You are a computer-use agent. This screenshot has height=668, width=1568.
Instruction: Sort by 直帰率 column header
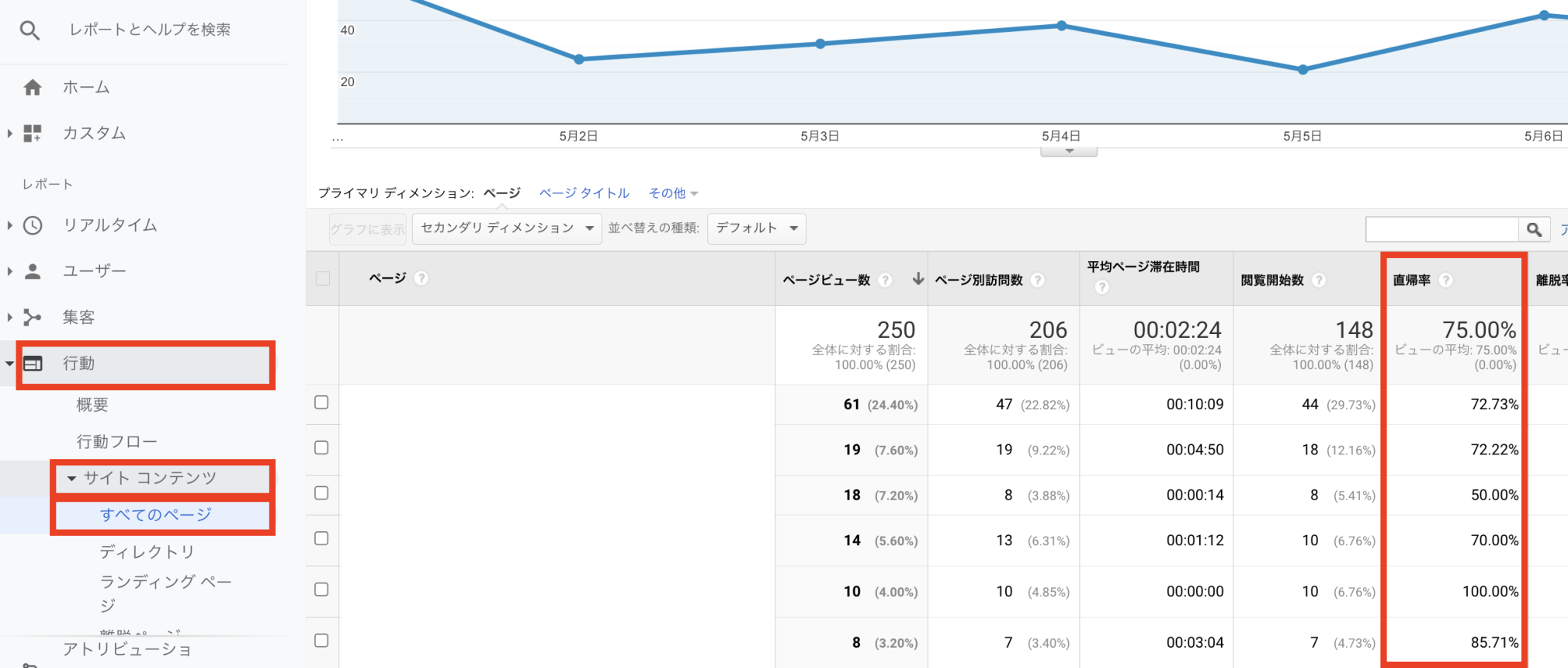1411,280
